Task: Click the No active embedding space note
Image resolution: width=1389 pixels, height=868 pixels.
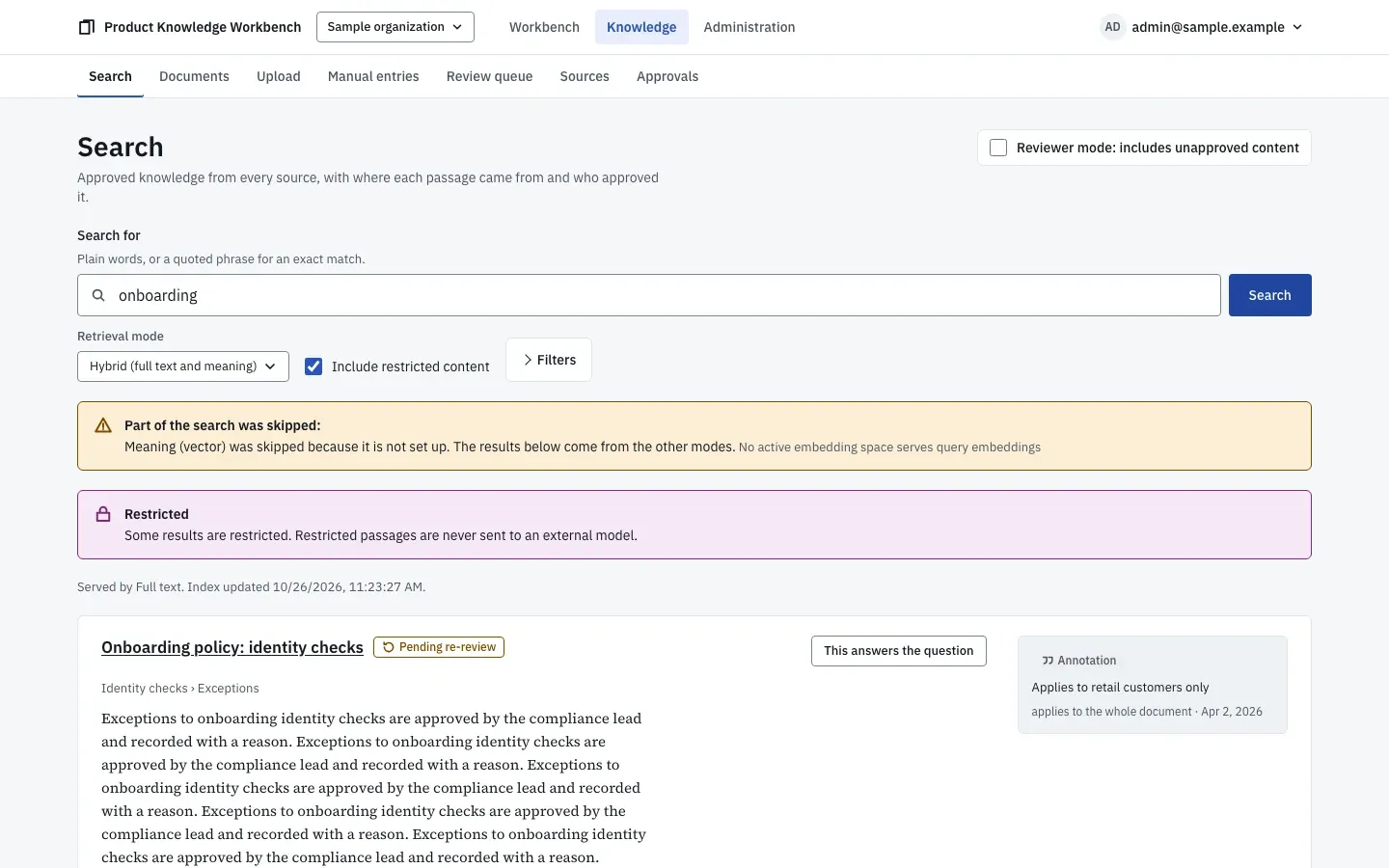Action: pyautogui.click(x=889, y=448)
